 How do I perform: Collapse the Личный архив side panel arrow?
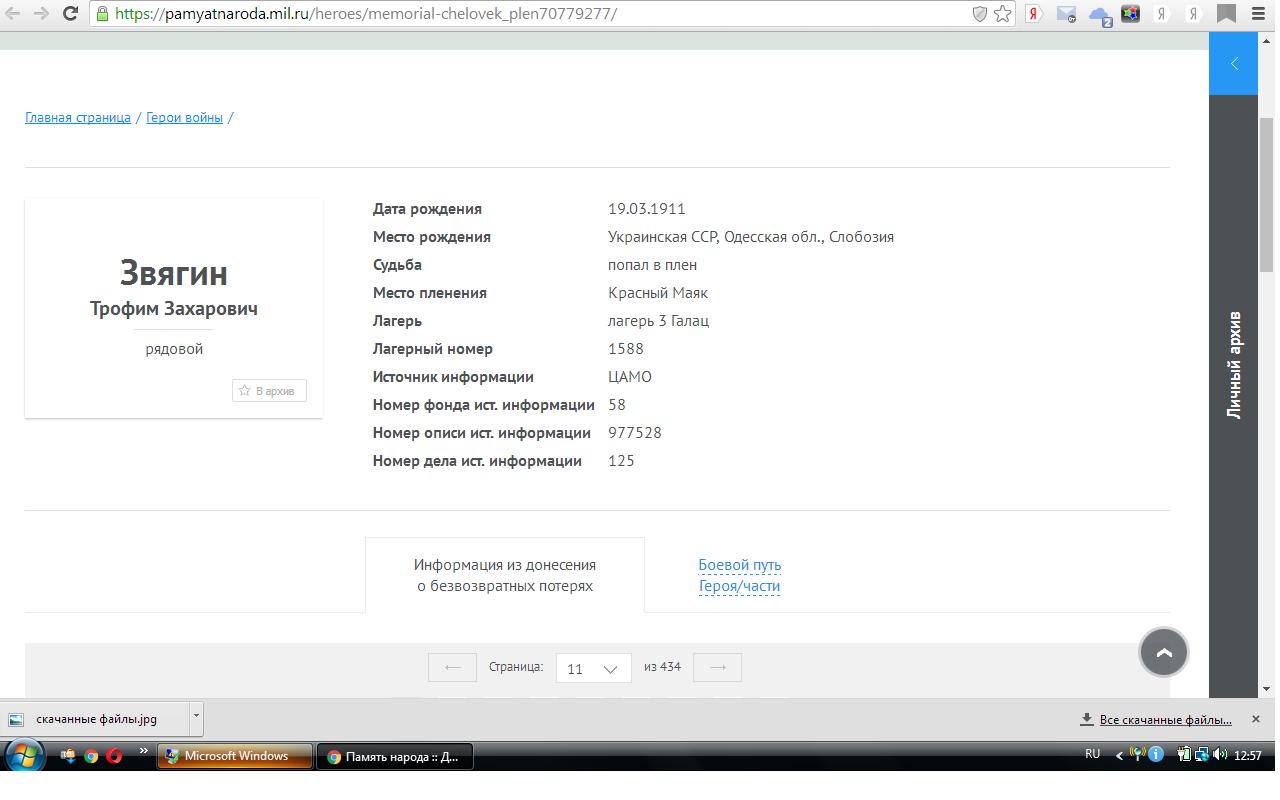click(1234, 64)
